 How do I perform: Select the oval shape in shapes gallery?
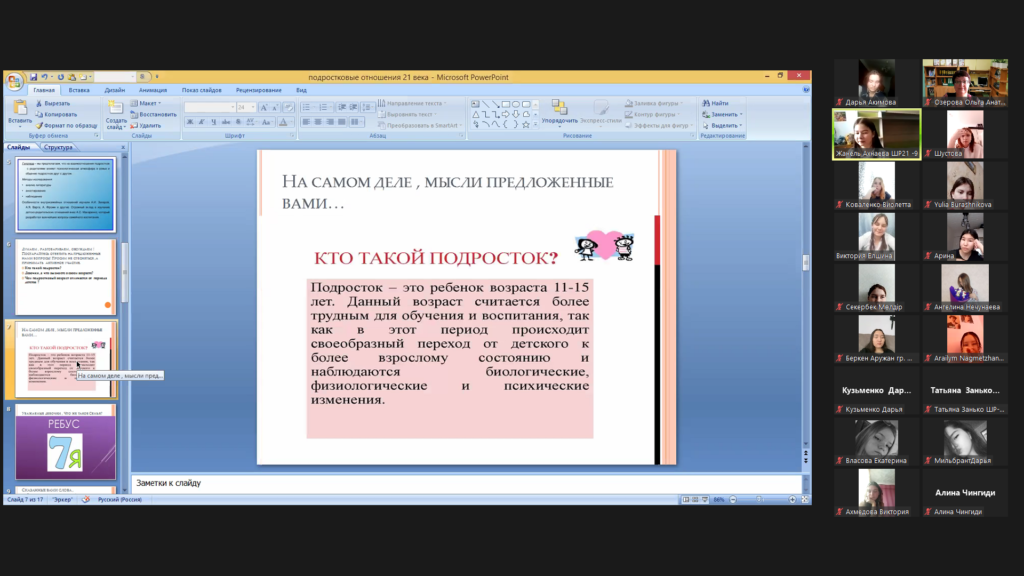pos(515,104)
